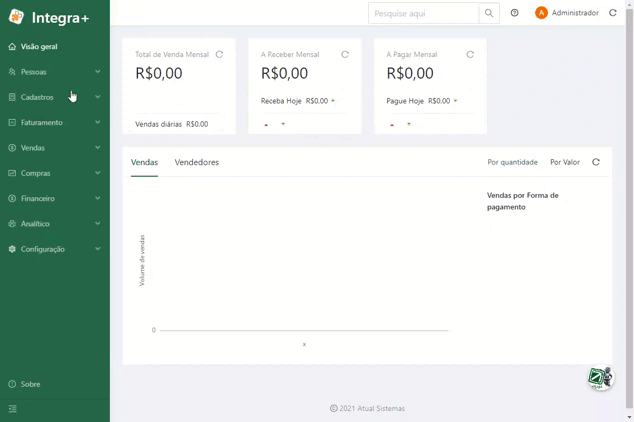The image size is (634, 422).
Task: Expand the Faturamento menu chevron
Action: click(x=97, y=122)
